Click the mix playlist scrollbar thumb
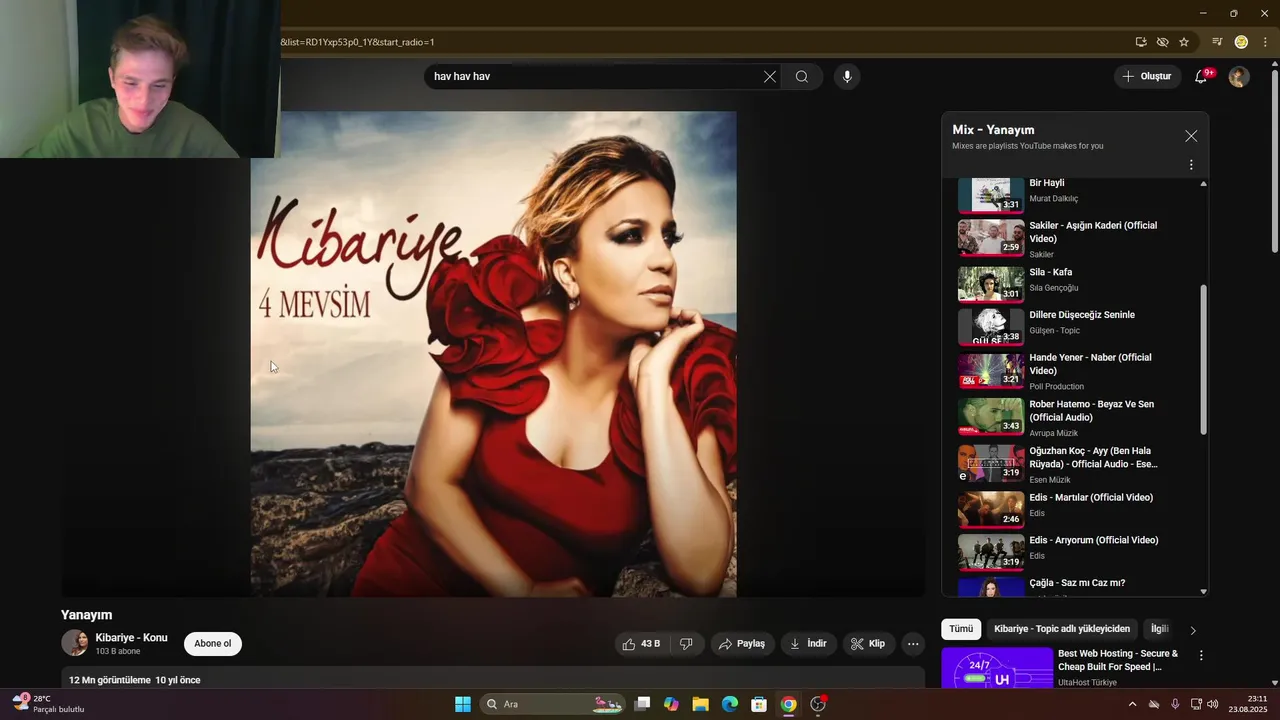This screenshot has width=1280, height=720. (1203, 359)
